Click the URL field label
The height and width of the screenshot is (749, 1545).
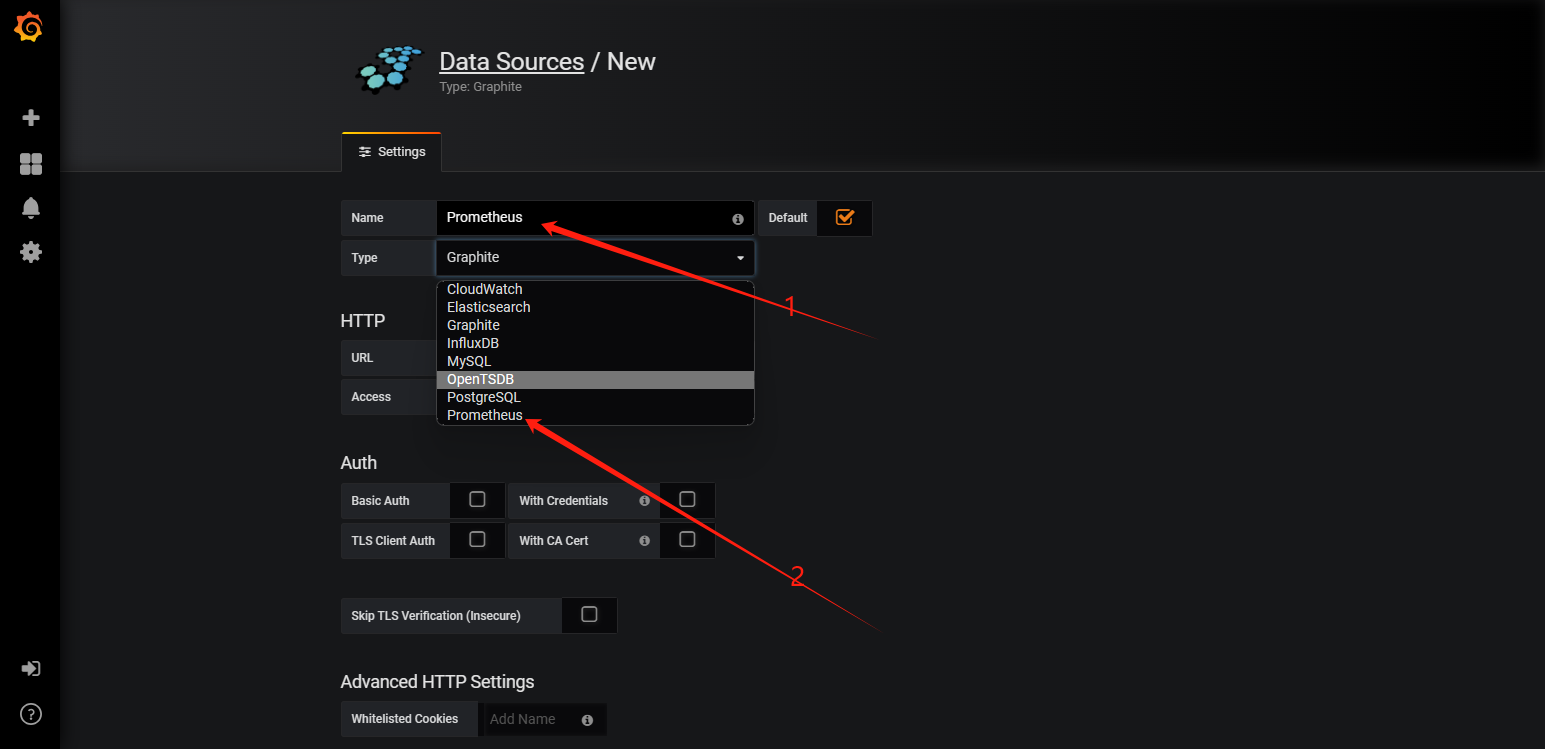[362, 358]
